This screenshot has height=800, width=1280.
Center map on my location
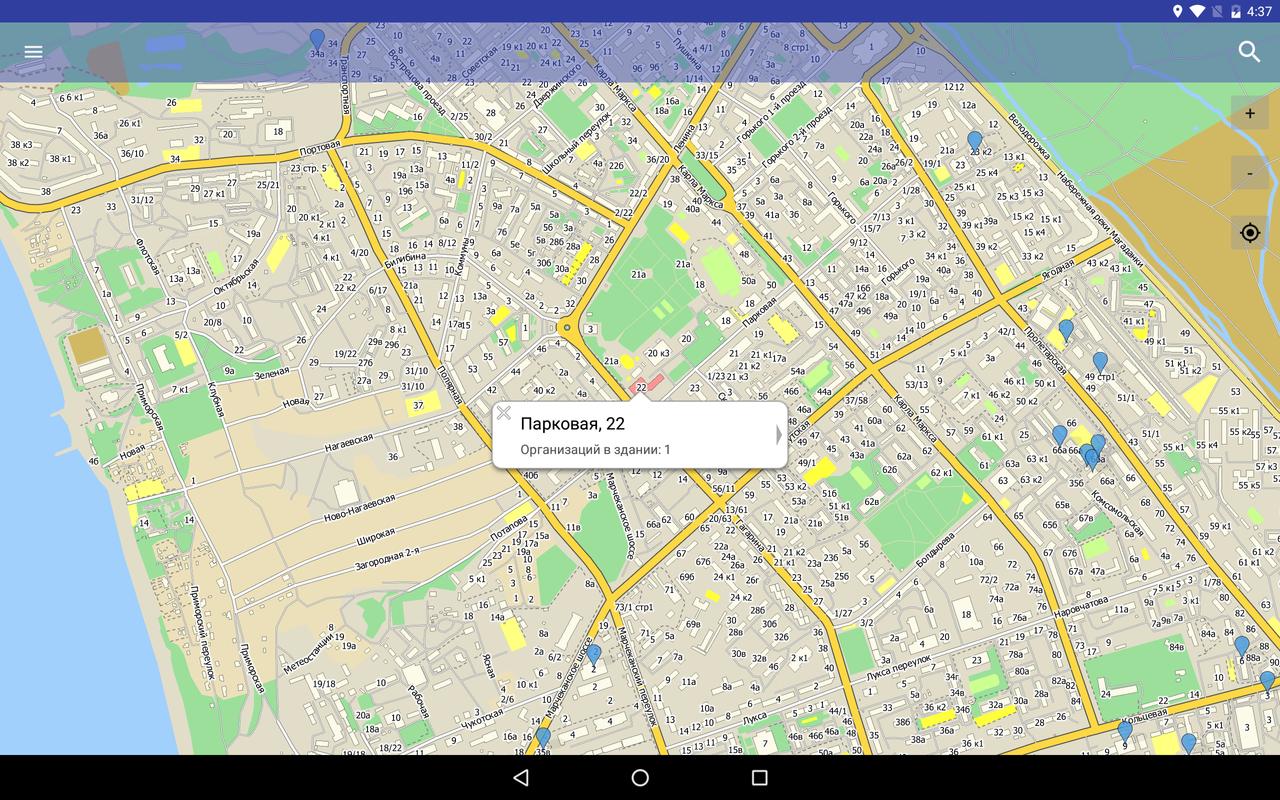pos(1250,233)
